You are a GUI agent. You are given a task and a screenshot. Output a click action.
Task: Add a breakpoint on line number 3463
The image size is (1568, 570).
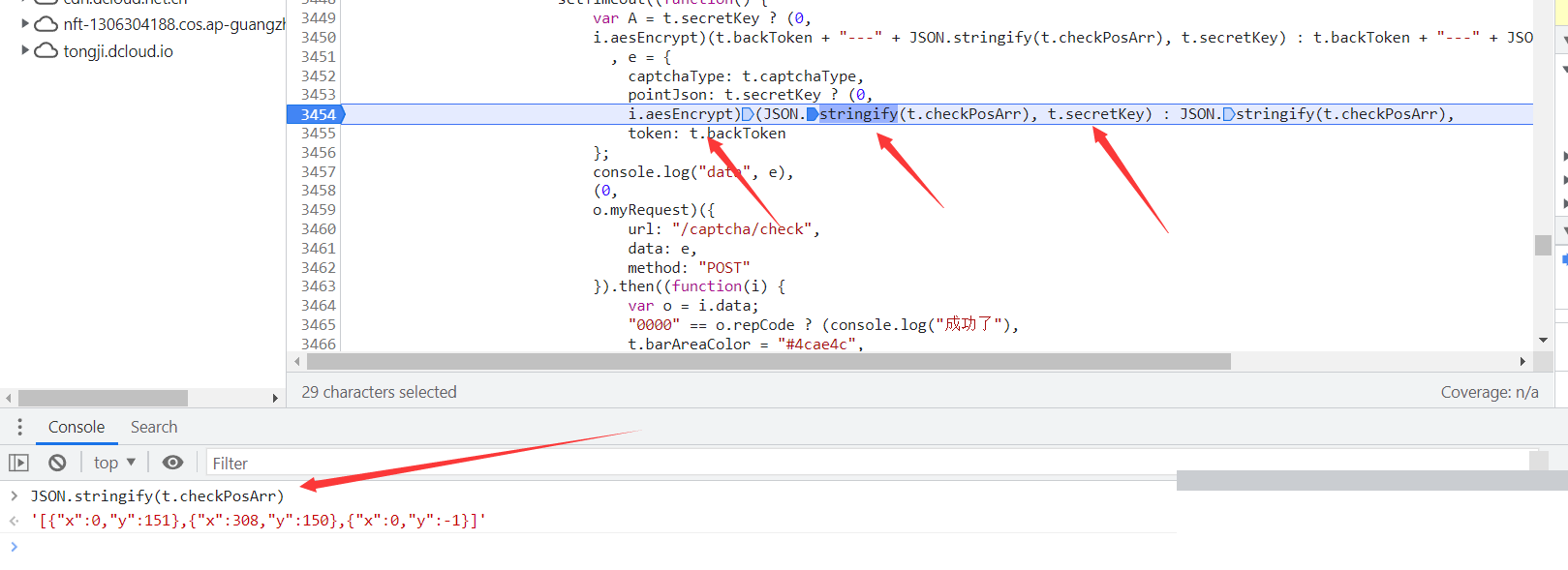(318, 286)
